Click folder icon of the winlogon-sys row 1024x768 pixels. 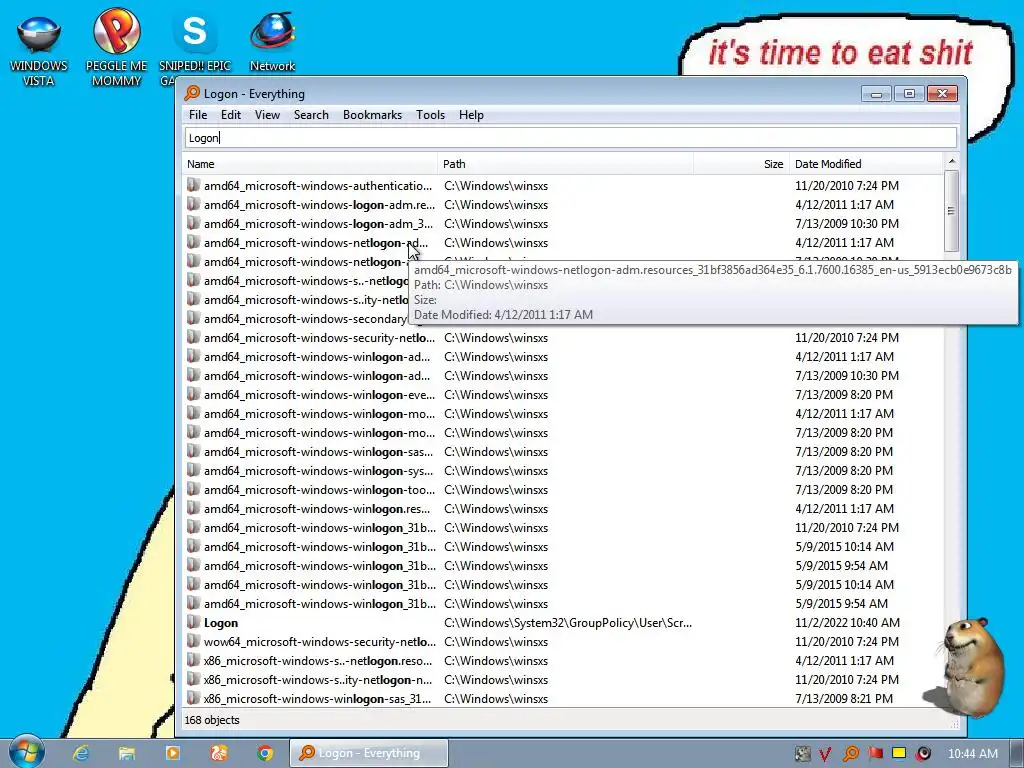[193, 470]
